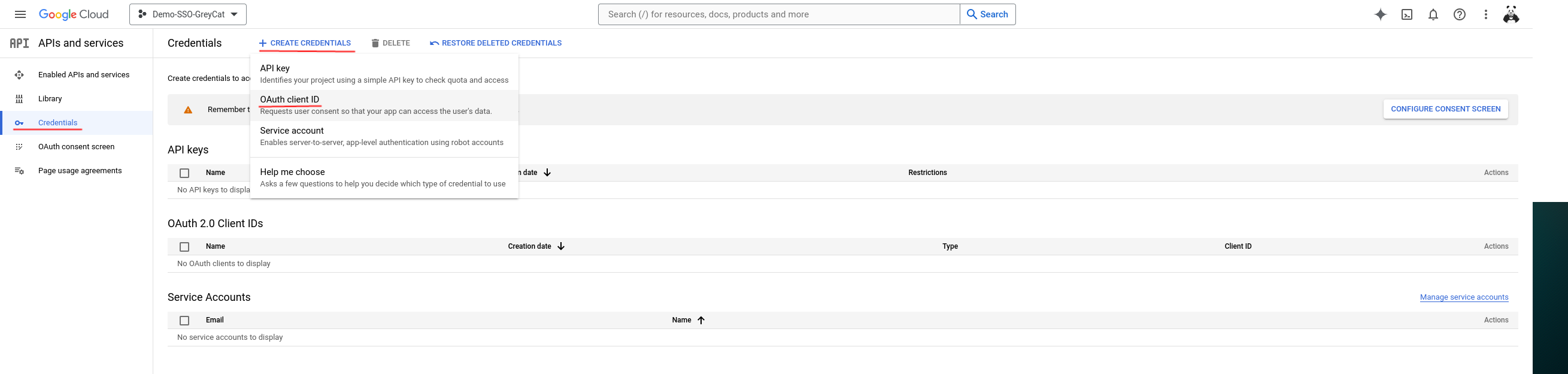Click the blue Search button label
This screenshot has width=1568, height=374.
[994, 14]
